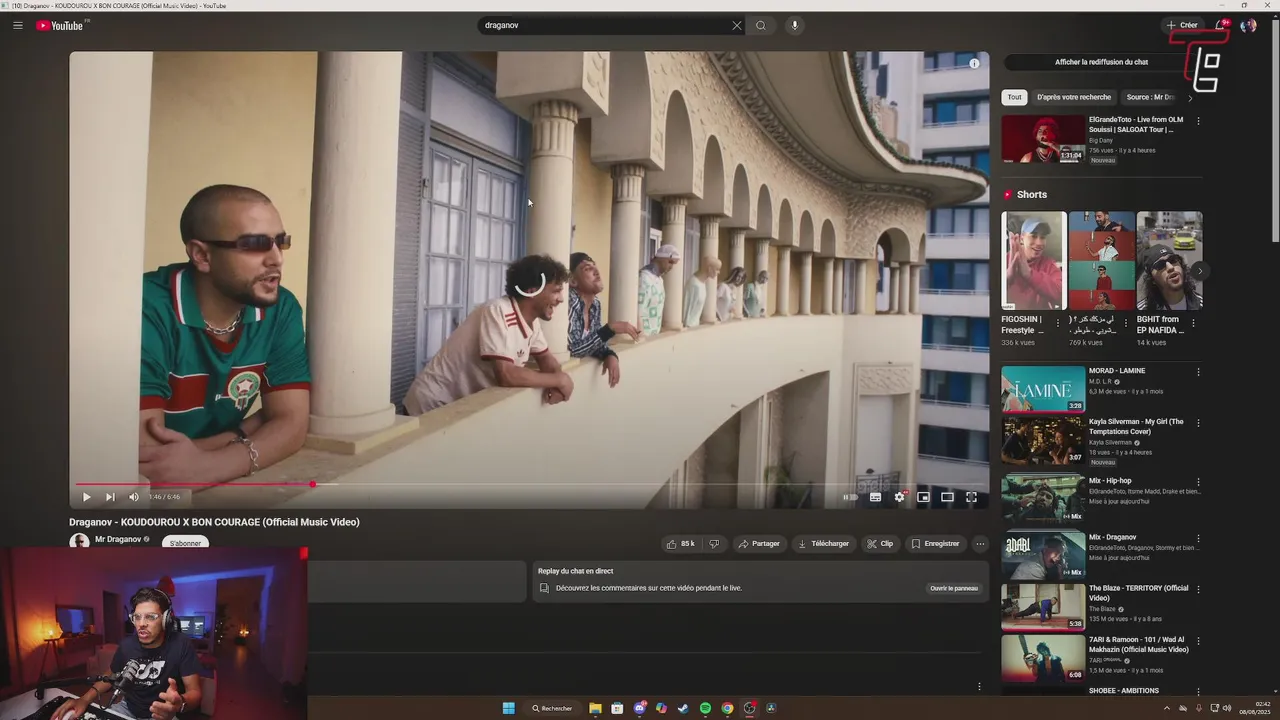Toggle cinema mode
The width and height of the screenshot is (1280, 720).
947,497
